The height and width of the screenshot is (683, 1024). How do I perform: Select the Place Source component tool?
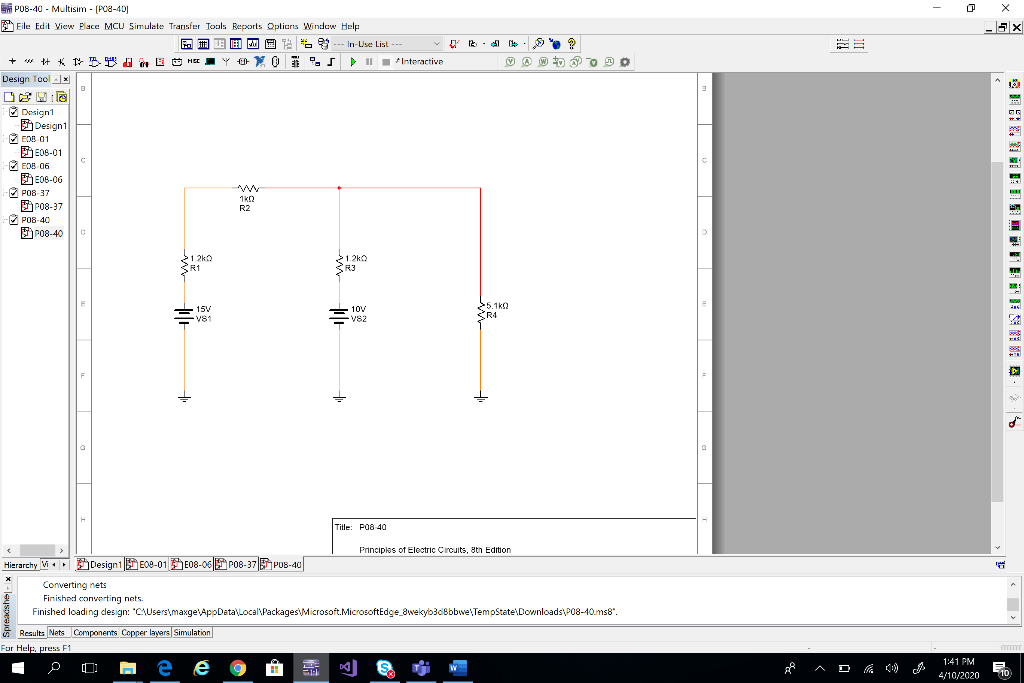point(12,61)
